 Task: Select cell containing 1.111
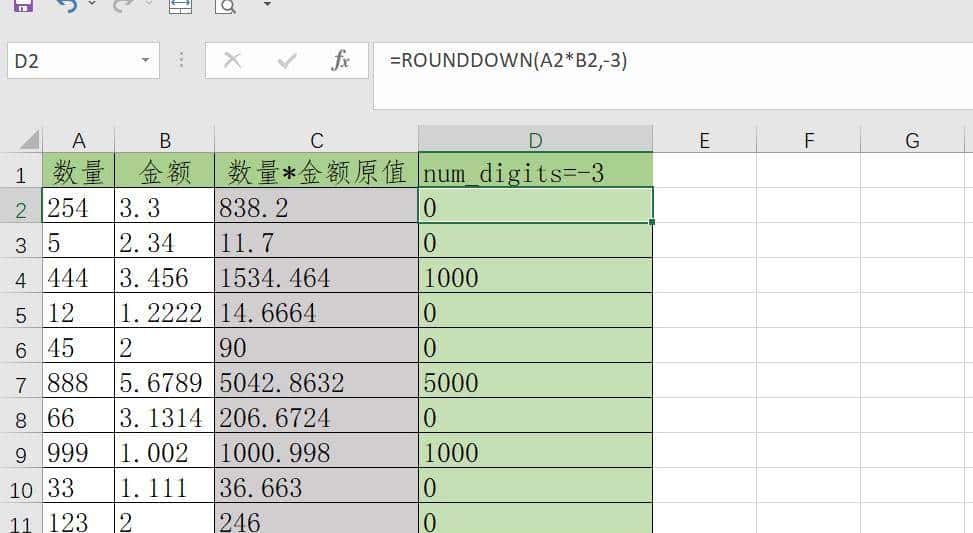click(x=164, y=485)
